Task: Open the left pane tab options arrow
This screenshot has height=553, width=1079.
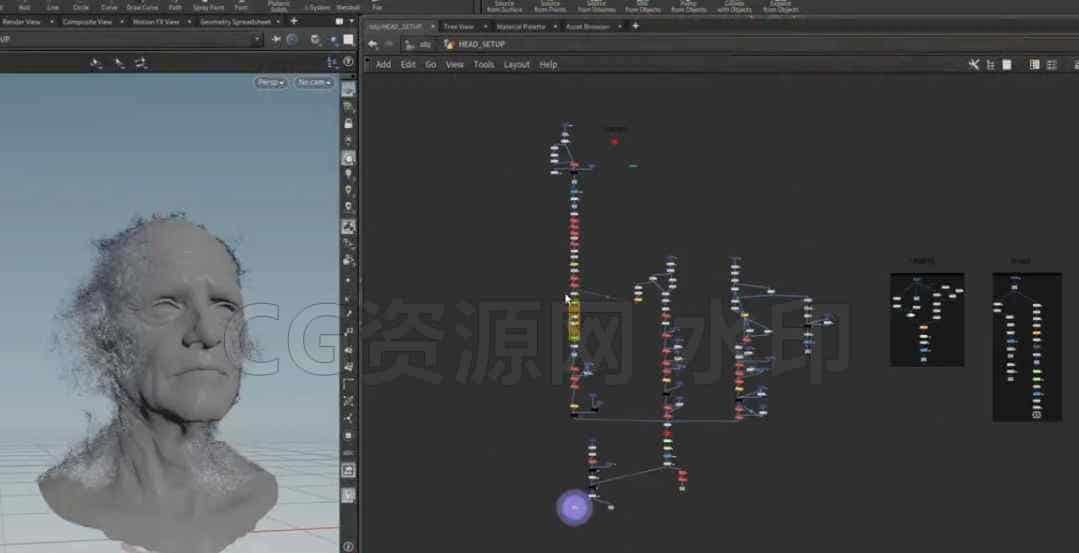Action: coord(352,21)
